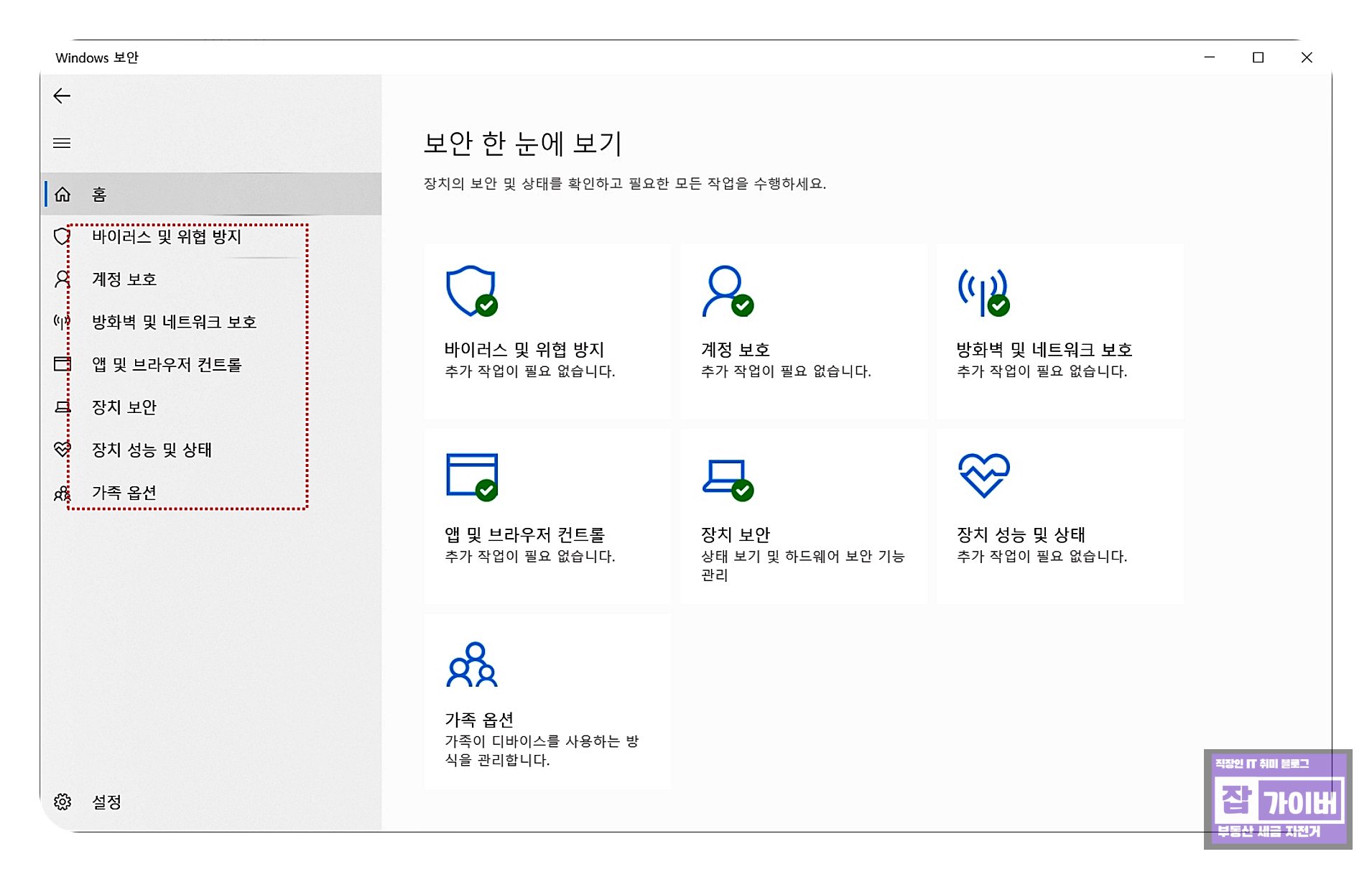Click 방화벽 및 네트워크 보호 card title
1372x872 pixels.
(1044, 350)
